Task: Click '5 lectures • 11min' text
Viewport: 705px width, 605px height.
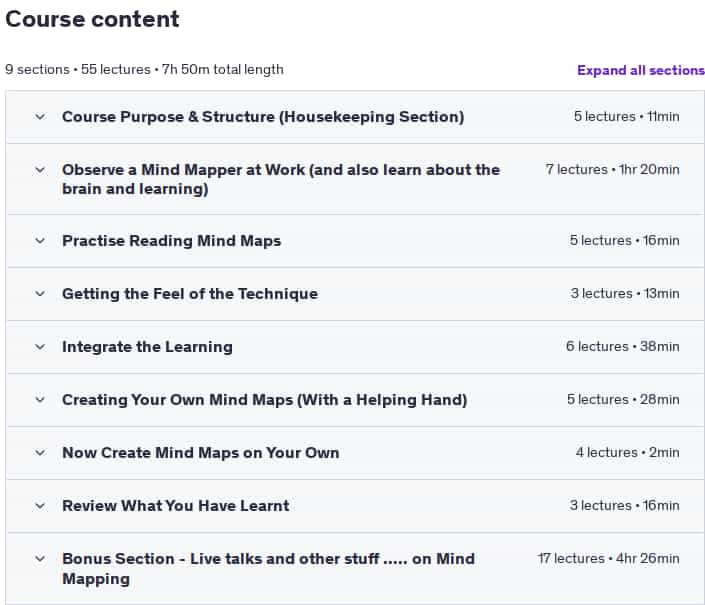Action: pyautogui.click(x=626, y=116)
